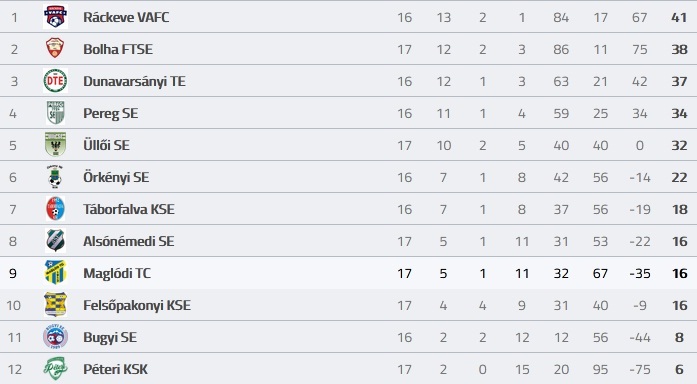Click the Felsőpakonyi KSE striped badge
697x384 pixels.
pyautogui.click(x=56, y=305)
